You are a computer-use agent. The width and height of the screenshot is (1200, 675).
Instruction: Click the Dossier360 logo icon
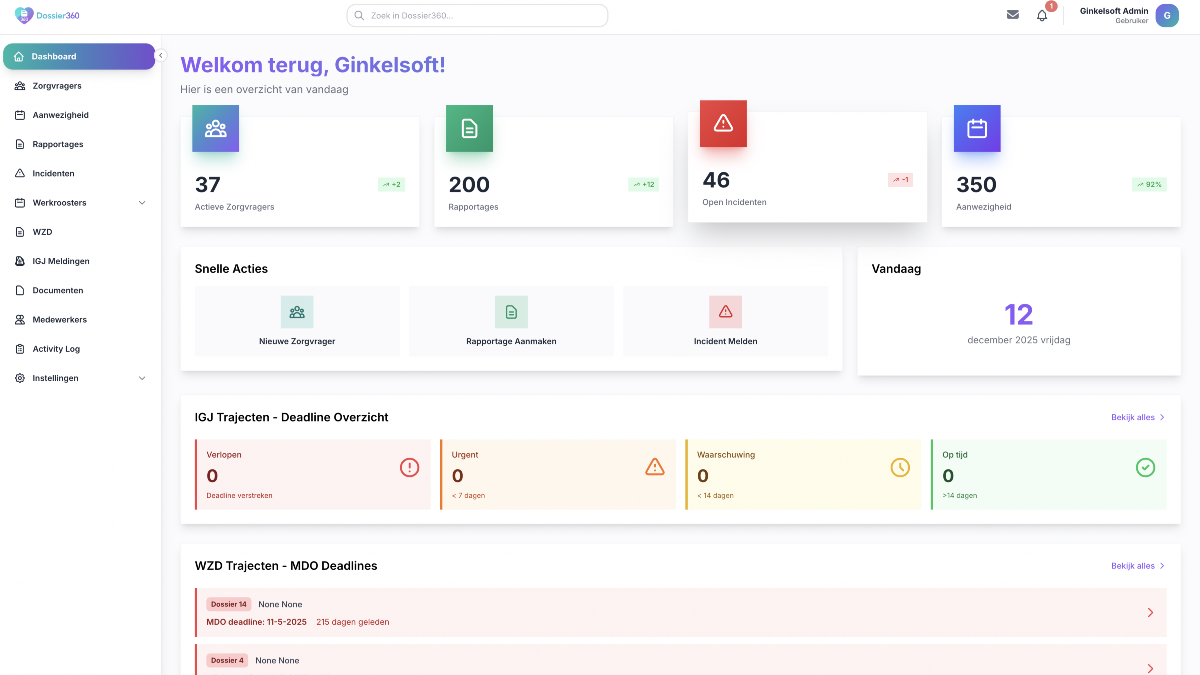tap(24, 15)
